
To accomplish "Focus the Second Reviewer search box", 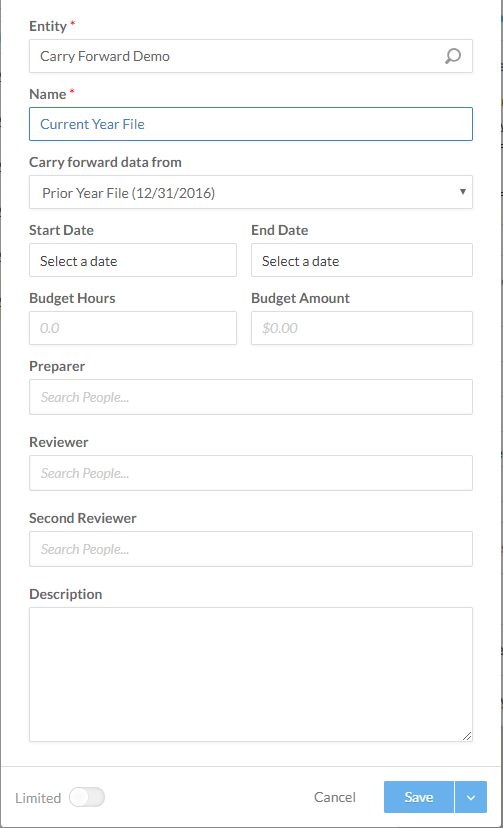I will click(251, 549).
